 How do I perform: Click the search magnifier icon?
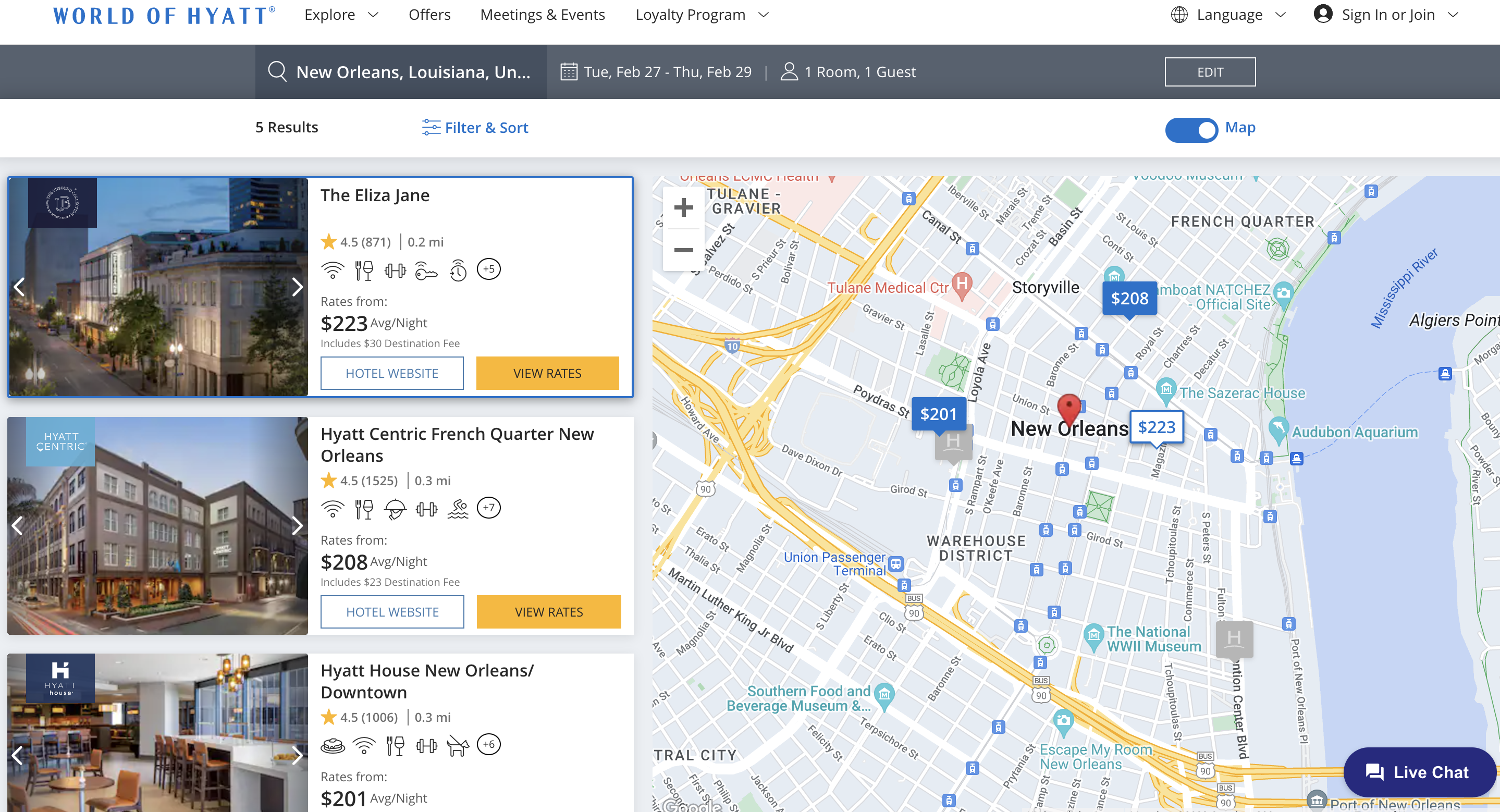[x=277, y=71]
